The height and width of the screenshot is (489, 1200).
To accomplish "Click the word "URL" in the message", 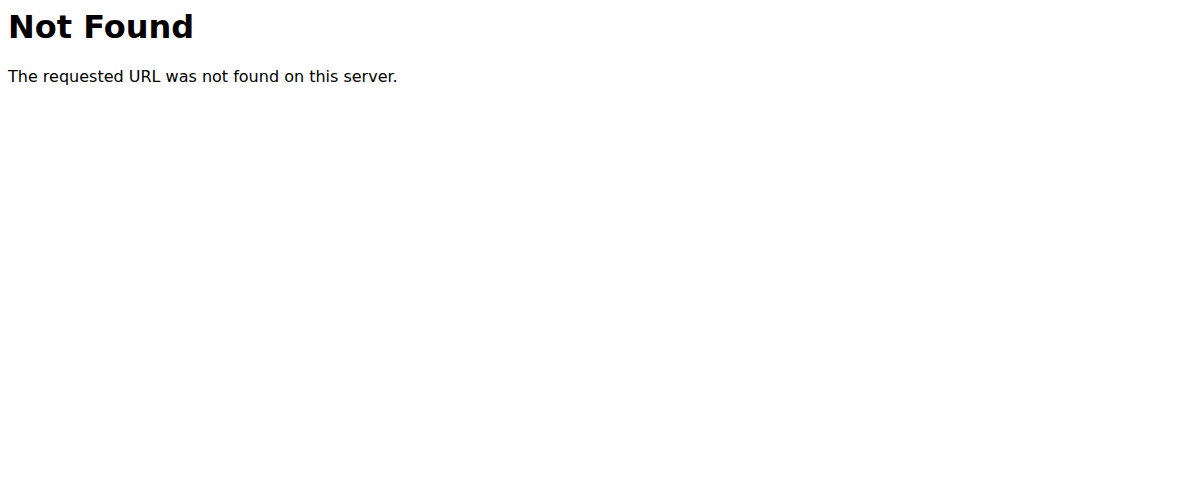I will [x=145, y=77].
